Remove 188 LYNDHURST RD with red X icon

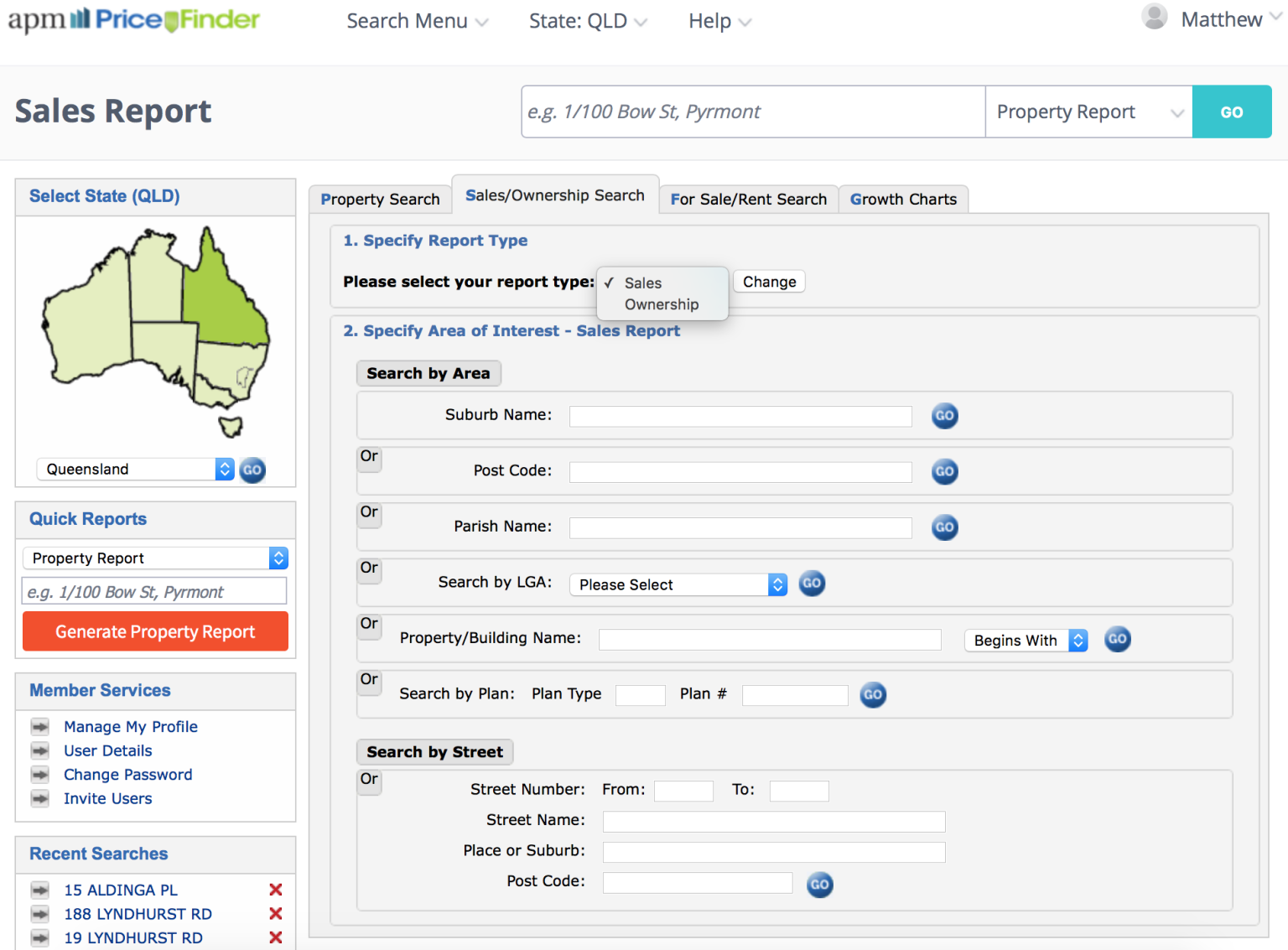(276, 914)
